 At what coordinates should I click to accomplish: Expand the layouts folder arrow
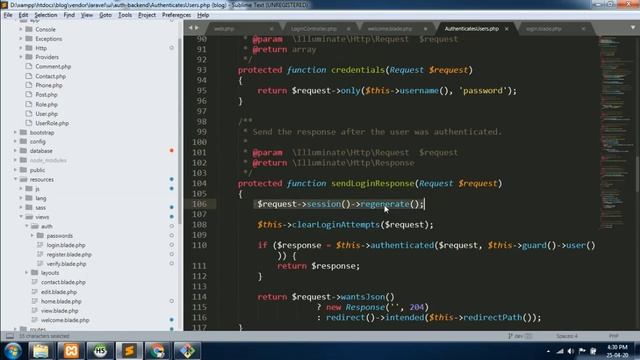tap(27, 273)
